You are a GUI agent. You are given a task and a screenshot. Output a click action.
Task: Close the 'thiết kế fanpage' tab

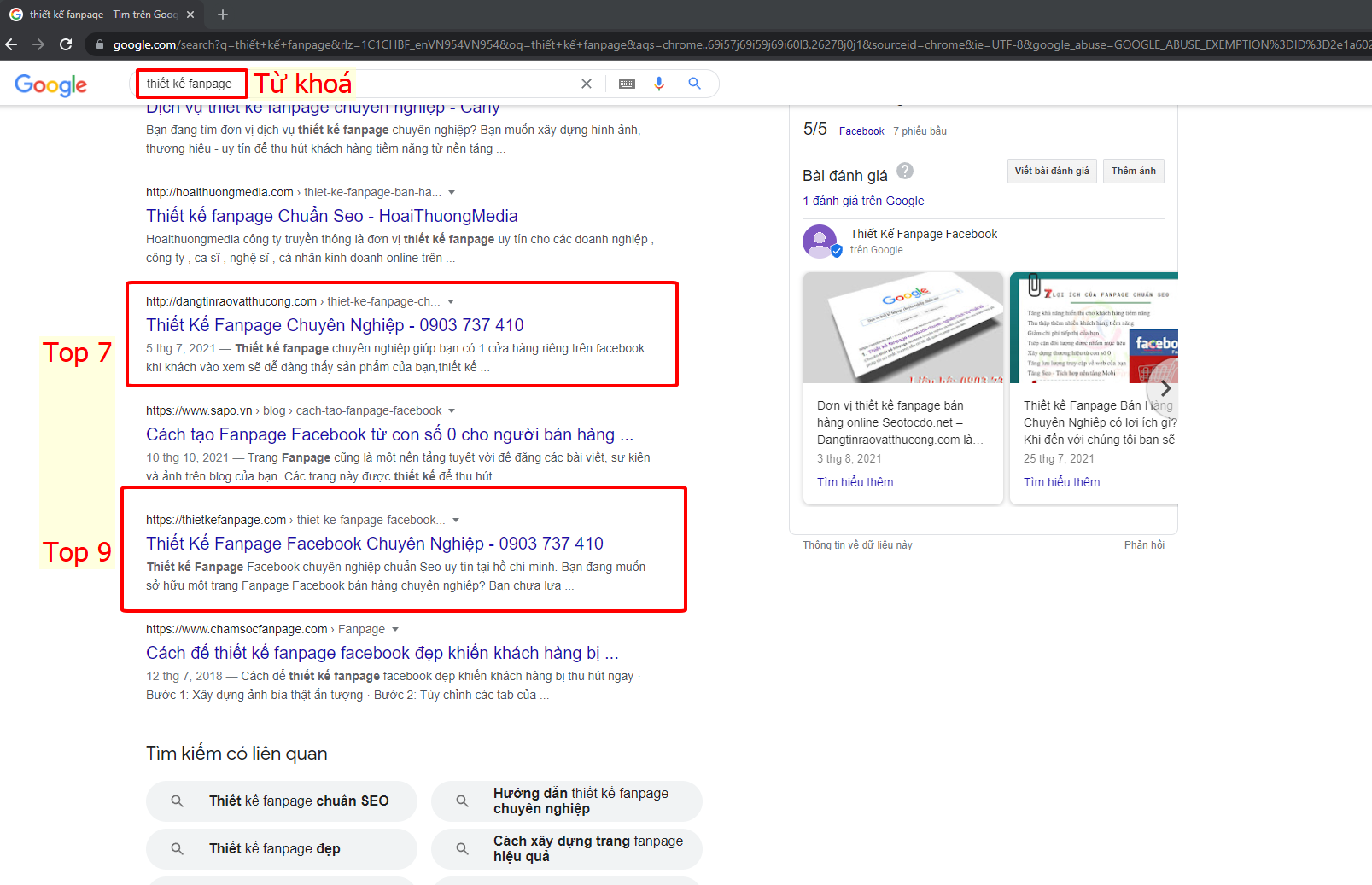pyautogui.click(x=190, y=15)
